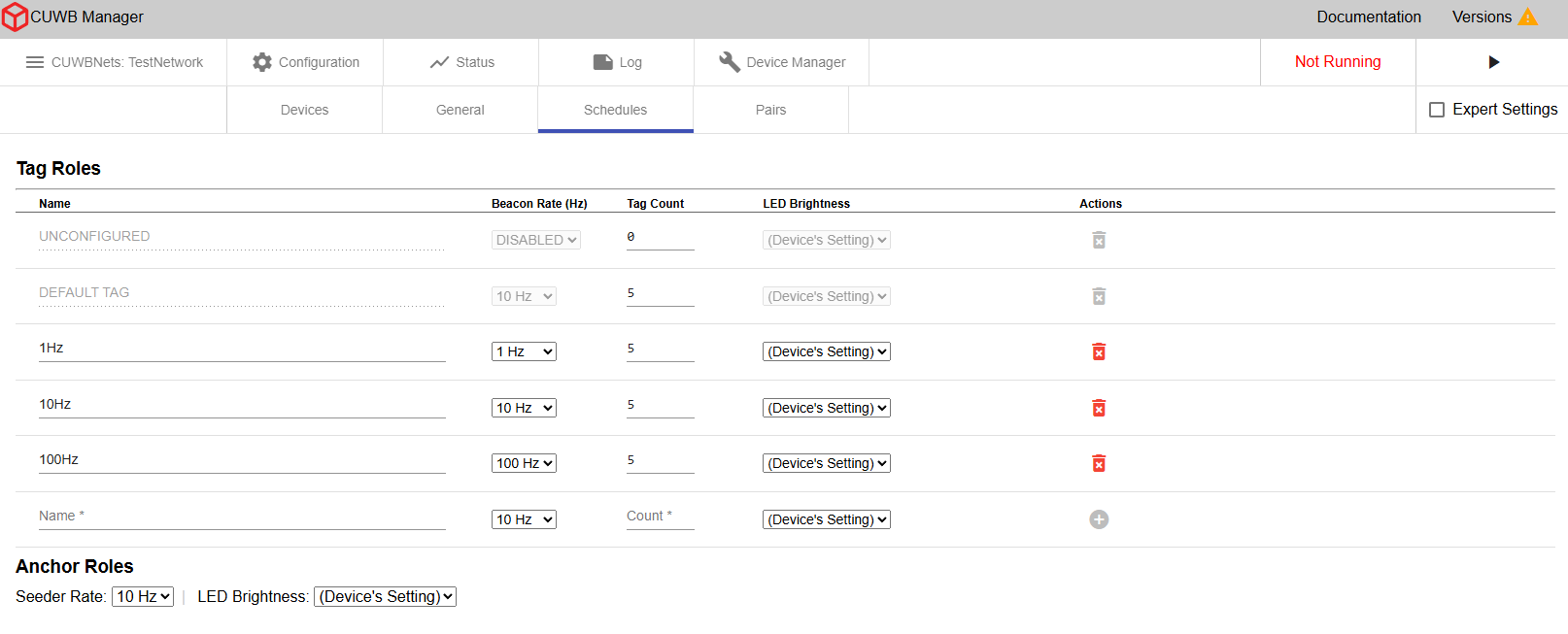
Task: Add new tag role with plus icon
Action: coord(1099,519)
